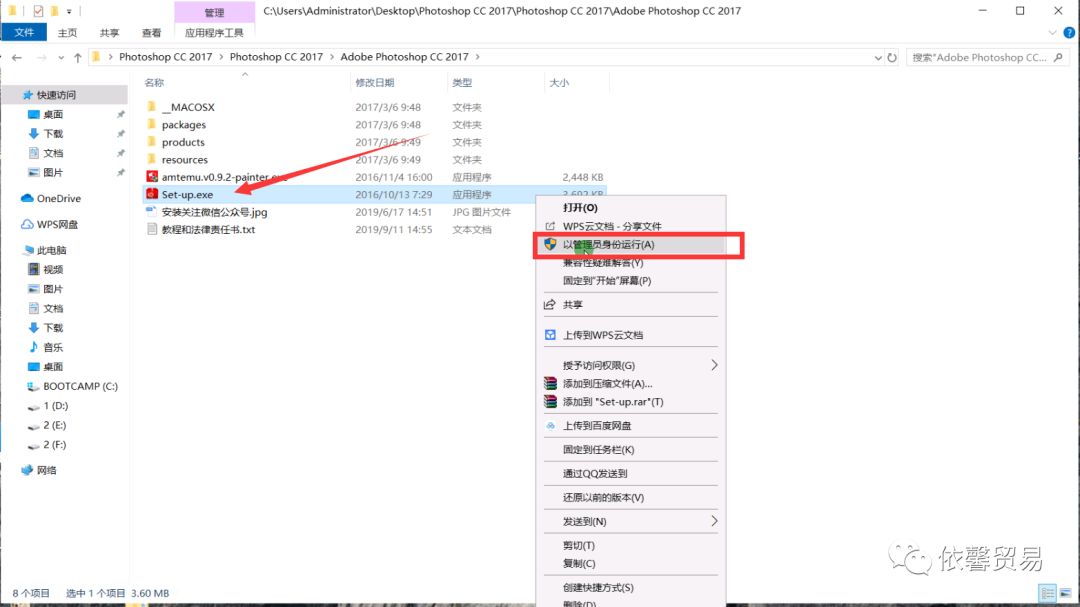Sort by the 修改日期 column header
The height and width of the screenshot is (607, 1080).
pyautogui.click(x=375, y=83)
